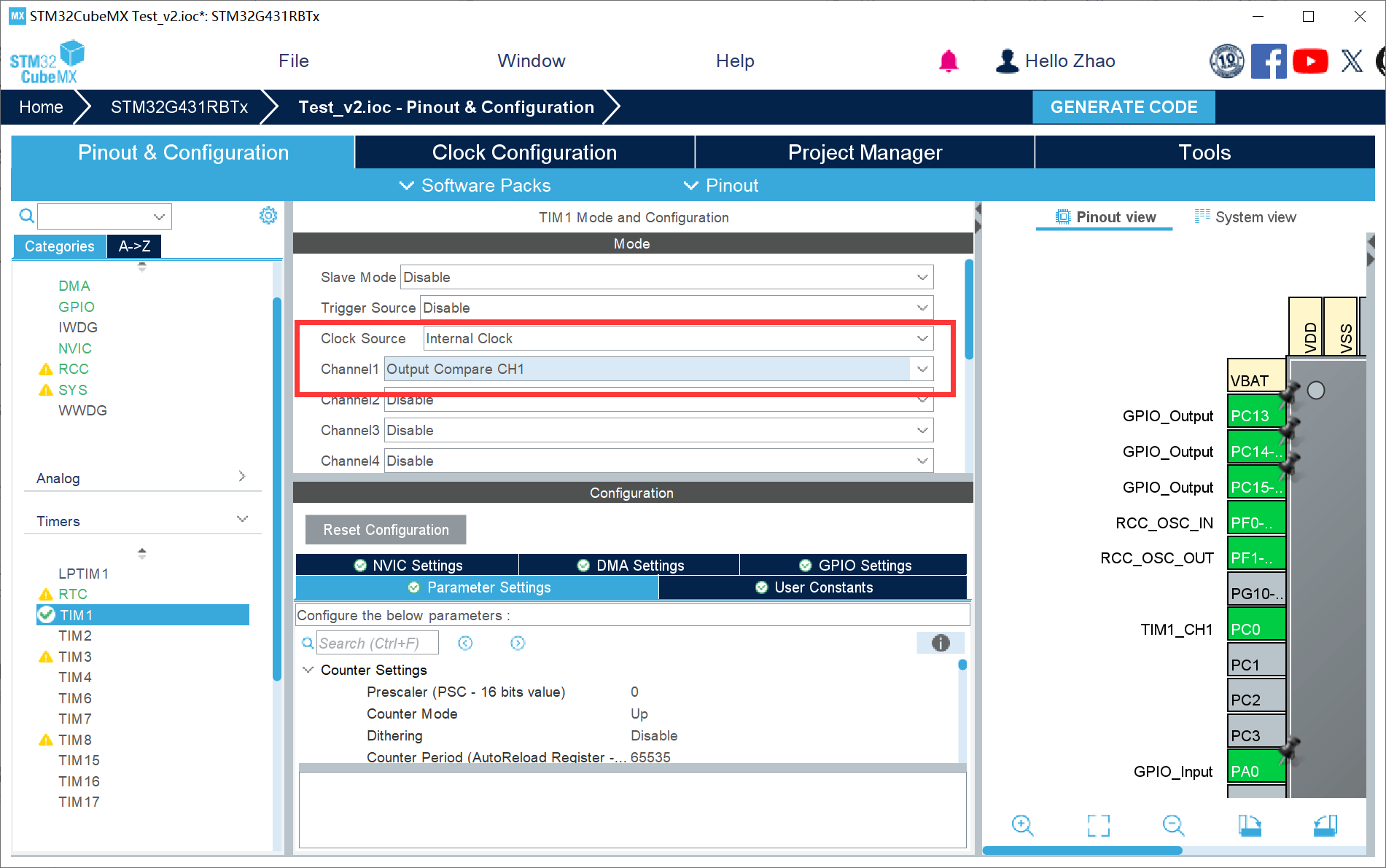Click the fit-to-screen frame icon

1098,825
